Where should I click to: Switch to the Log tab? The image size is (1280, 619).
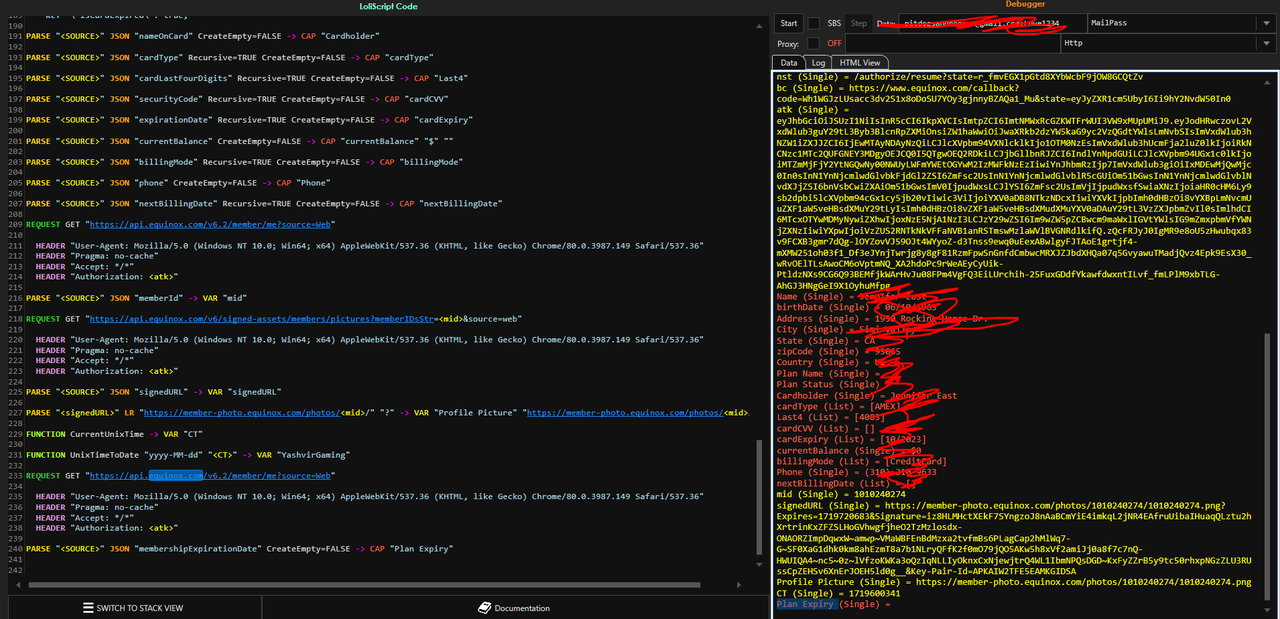[x=818, y=62]
